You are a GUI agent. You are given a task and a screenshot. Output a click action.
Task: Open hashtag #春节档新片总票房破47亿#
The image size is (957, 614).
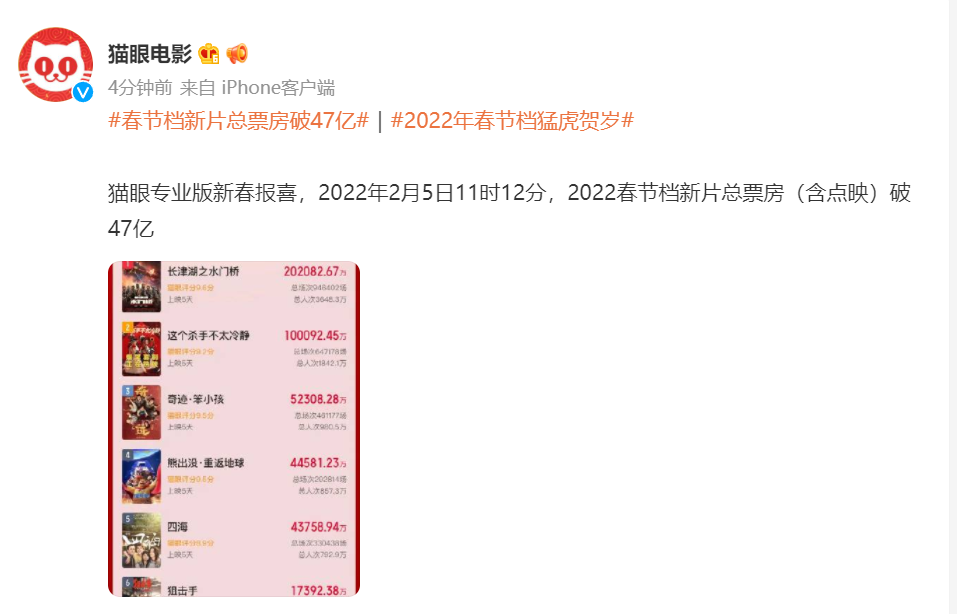coord(239,120)
